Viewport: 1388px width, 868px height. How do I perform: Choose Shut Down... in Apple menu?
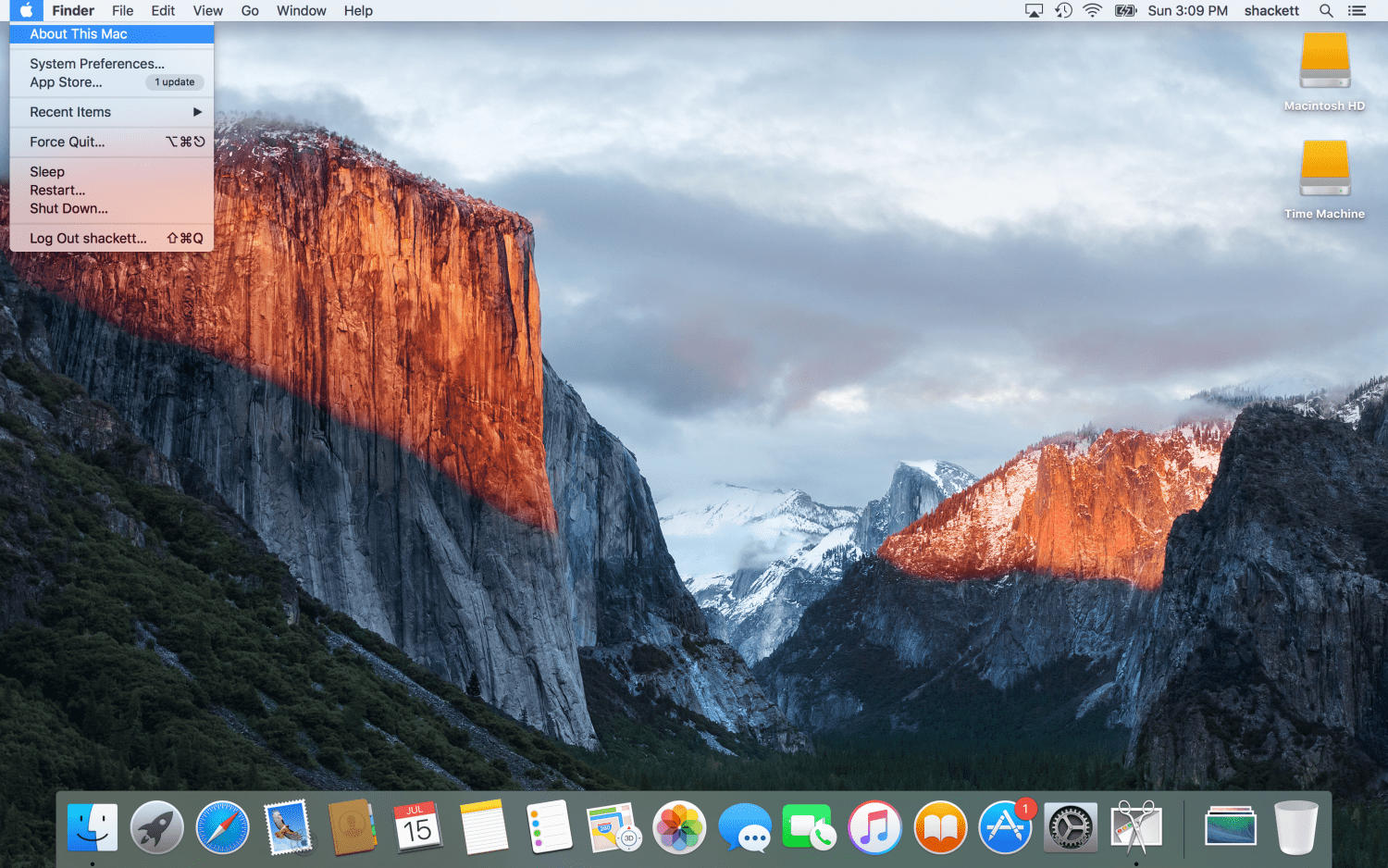[x=111, y=209]
